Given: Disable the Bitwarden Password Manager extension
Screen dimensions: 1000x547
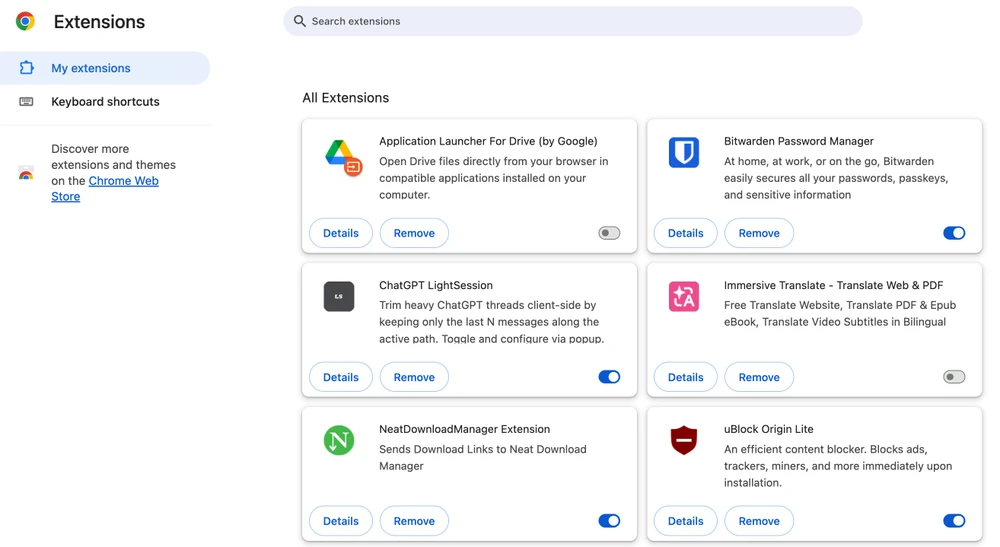Looking at the screenshot, I should pyautogui.click(x=954, y=233).
